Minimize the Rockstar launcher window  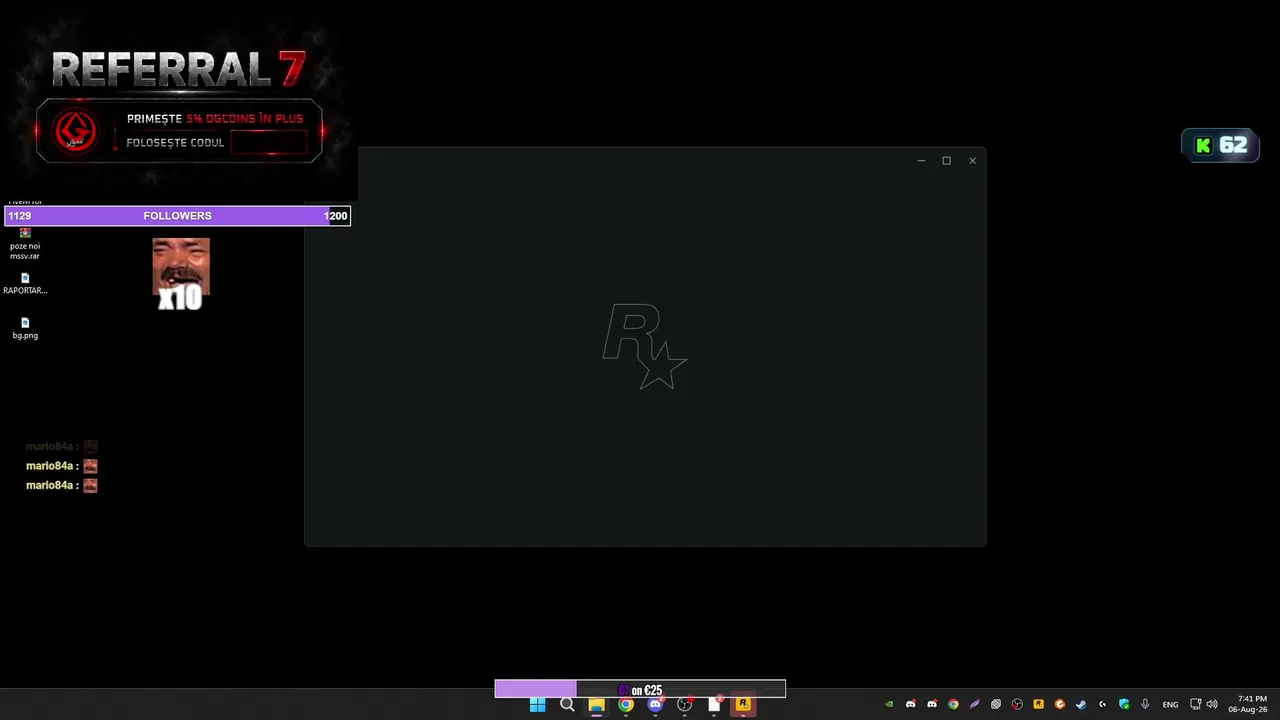click(921, 161)
